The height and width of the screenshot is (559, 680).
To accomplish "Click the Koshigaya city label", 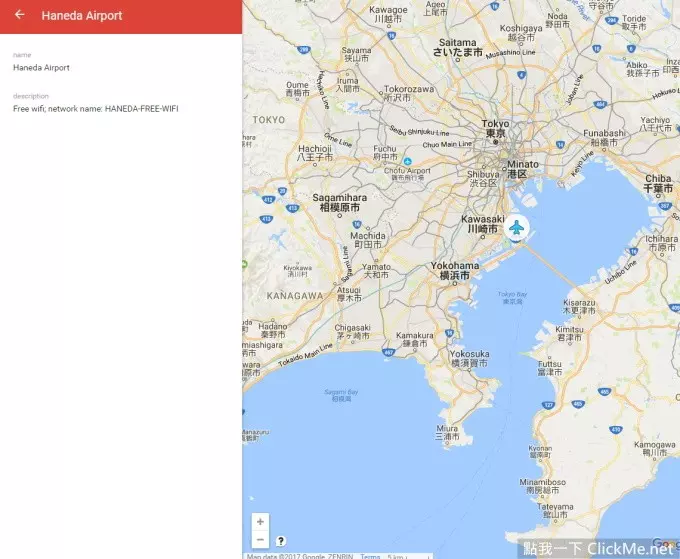I will click(521, 33).
